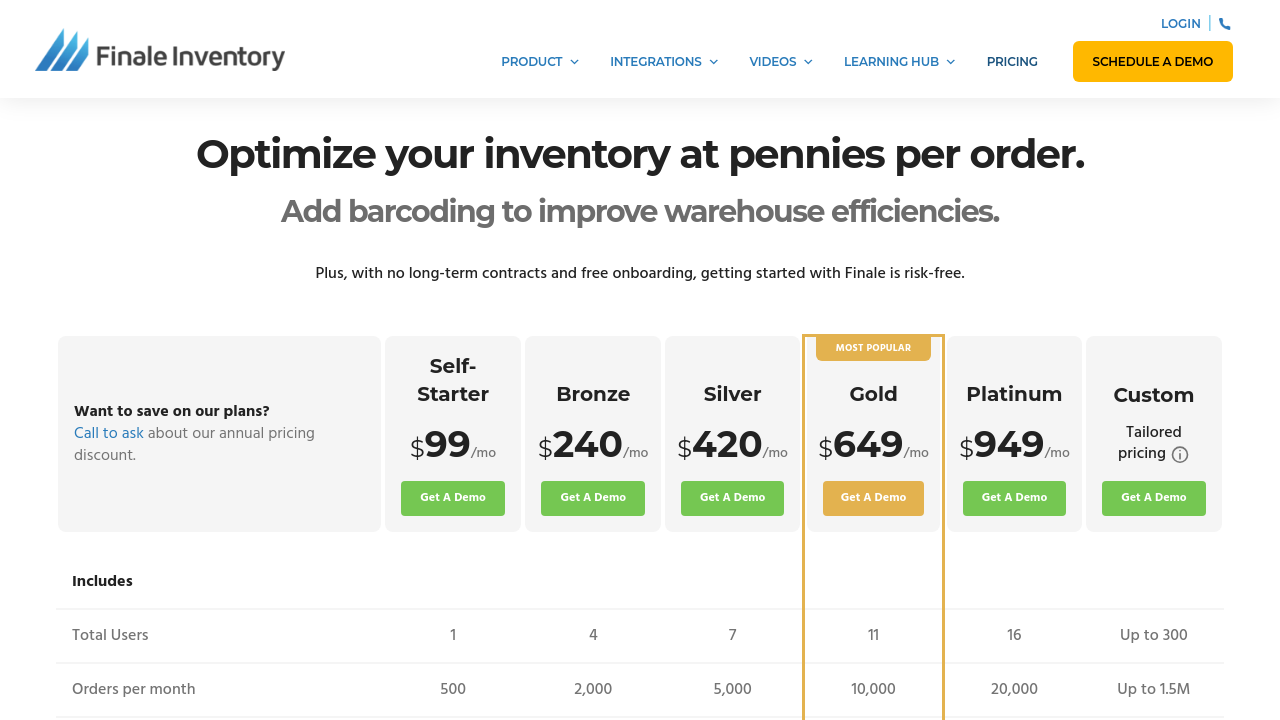Image resolution: width=1280 pixels, height=720 pixels.
Task: Select the Learning Hub menu text
Action: click(x=891, y=62)
